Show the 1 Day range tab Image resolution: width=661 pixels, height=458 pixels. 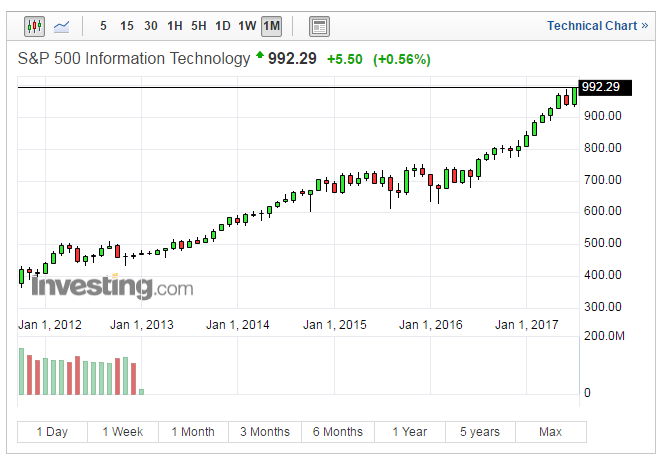pos(52,432)
